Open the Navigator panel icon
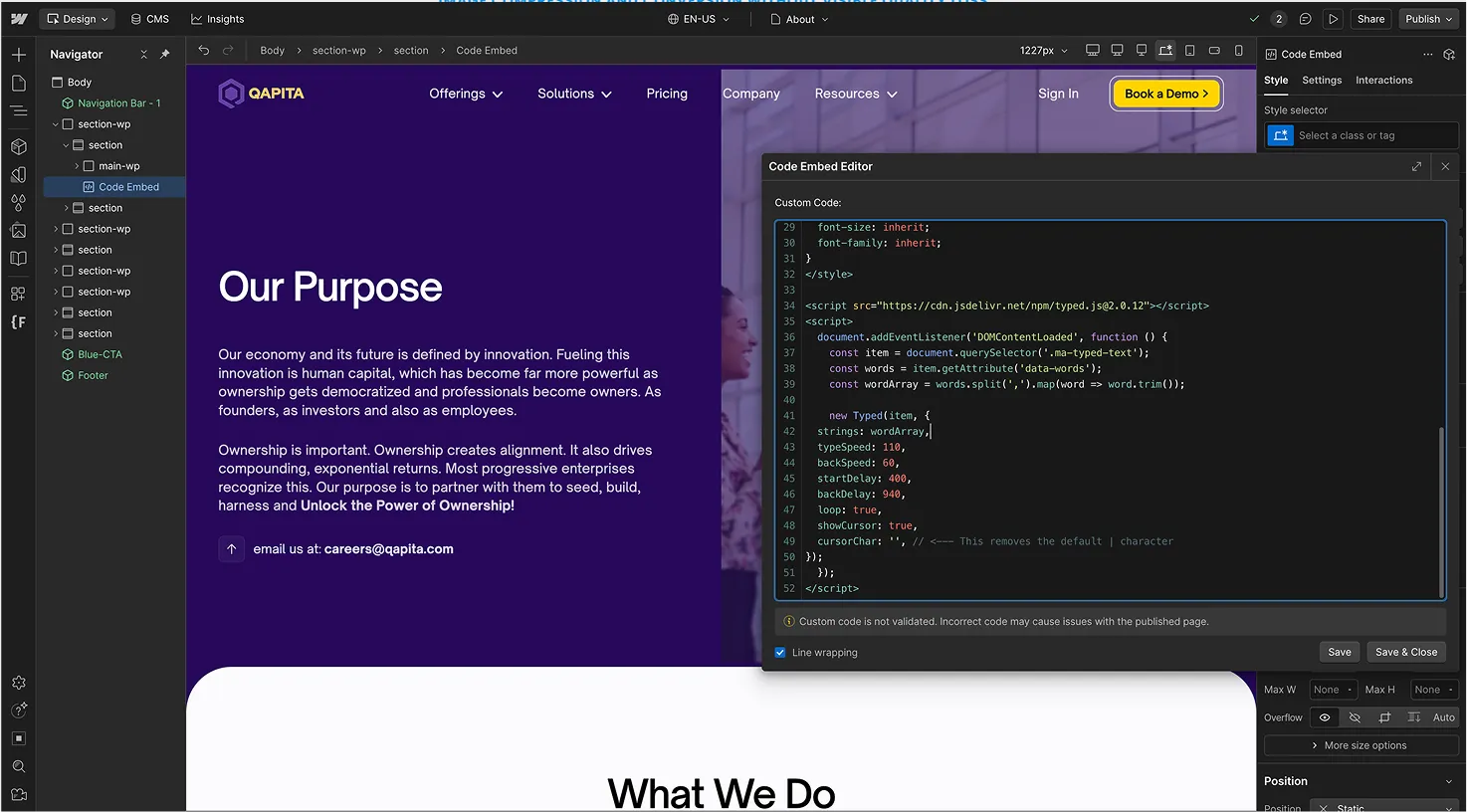 [x=19, y=110]
